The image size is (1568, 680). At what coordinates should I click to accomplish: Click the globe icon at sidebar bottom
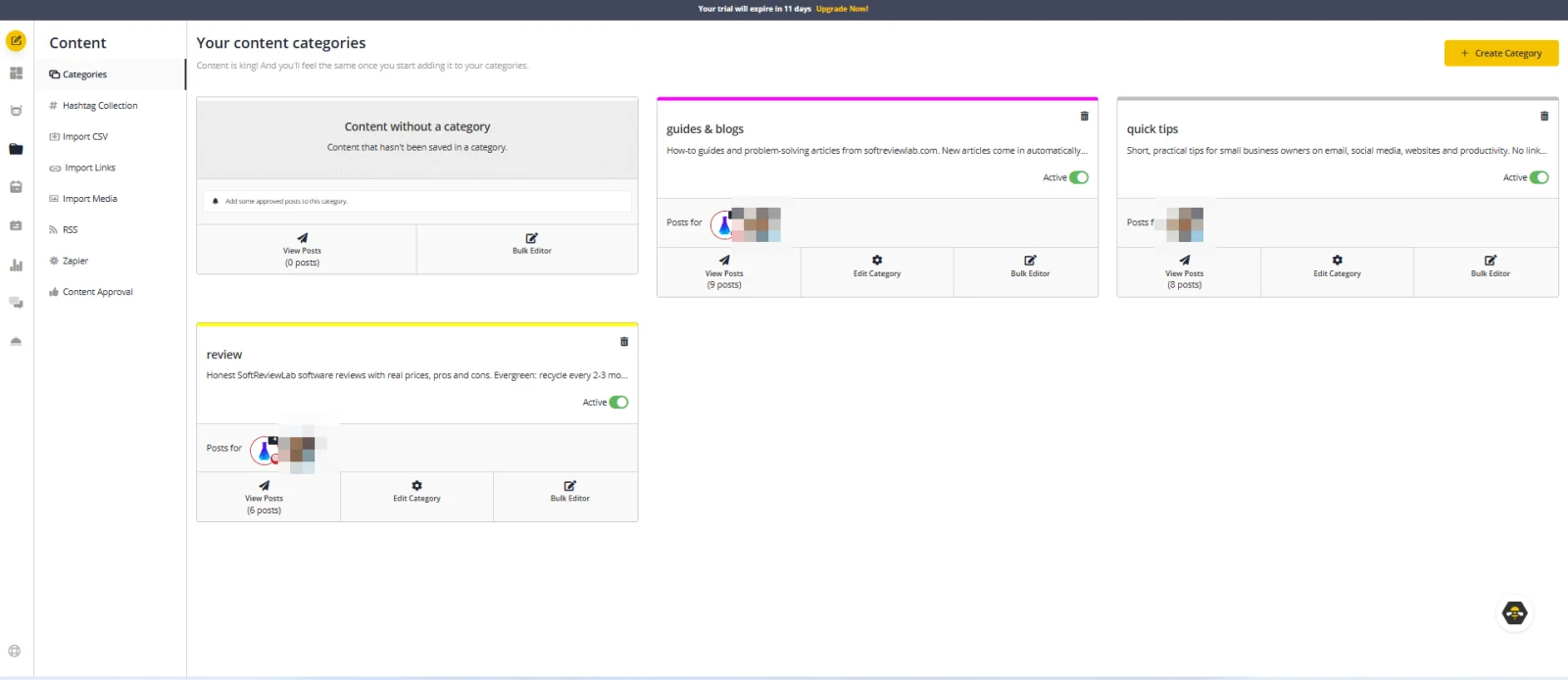tap(15, 651)
